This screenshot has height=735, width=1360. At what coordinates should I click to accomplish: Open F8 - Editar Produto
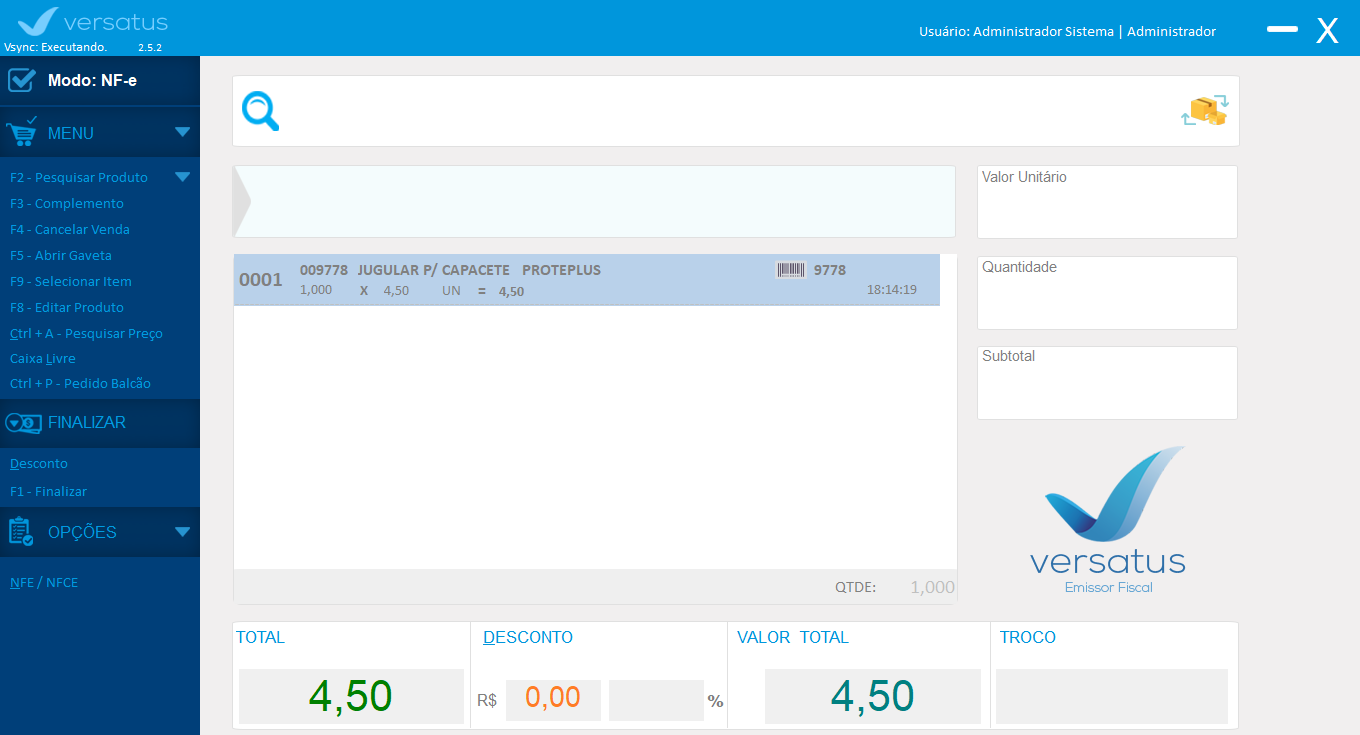click(67, 307)
